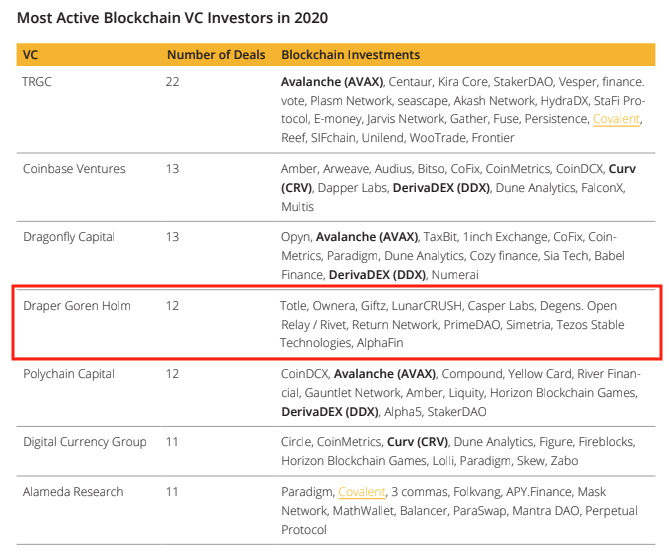Select the 'Alameda Research' cell
This screenshot has height=557, width=669.
(73, 492)
